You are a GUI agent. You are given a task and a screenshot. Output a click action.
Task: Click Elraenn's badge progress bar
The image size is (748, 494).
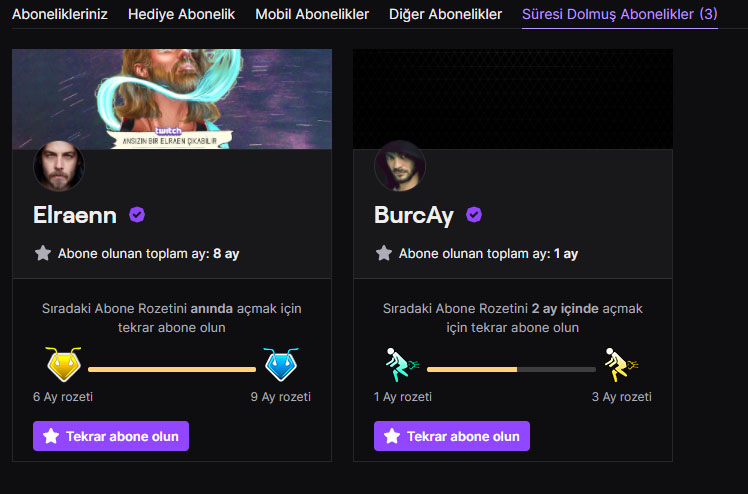tap(172, 369)
